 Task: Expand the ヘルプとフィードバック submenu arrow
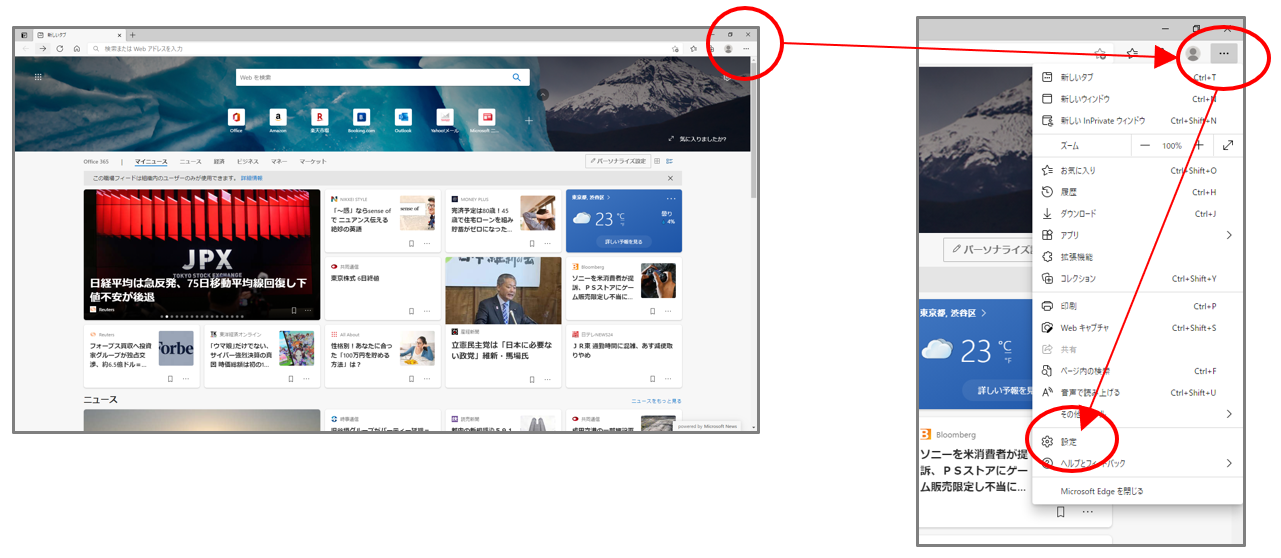1229,463
